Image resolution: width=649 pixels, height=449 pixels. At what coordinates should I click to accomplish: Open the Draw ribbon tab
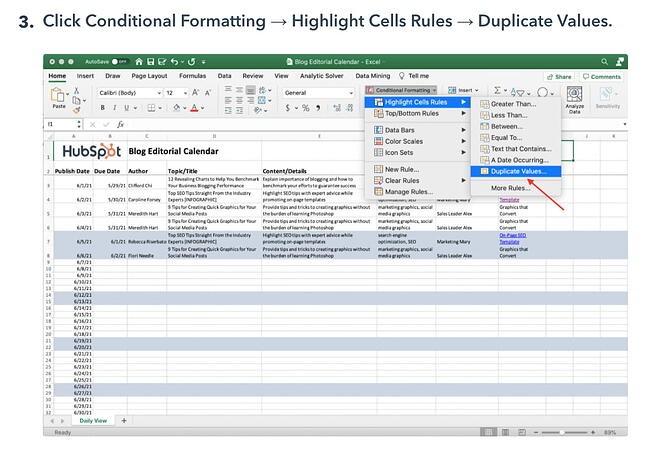click(113, 76)
